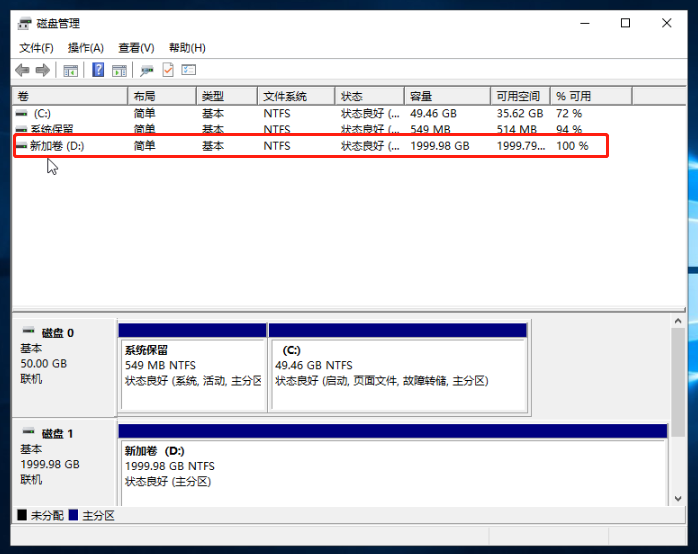Click the drive icon beside (C:) volume row
Viewport: 698px width, 554px height.
[21, 113]
